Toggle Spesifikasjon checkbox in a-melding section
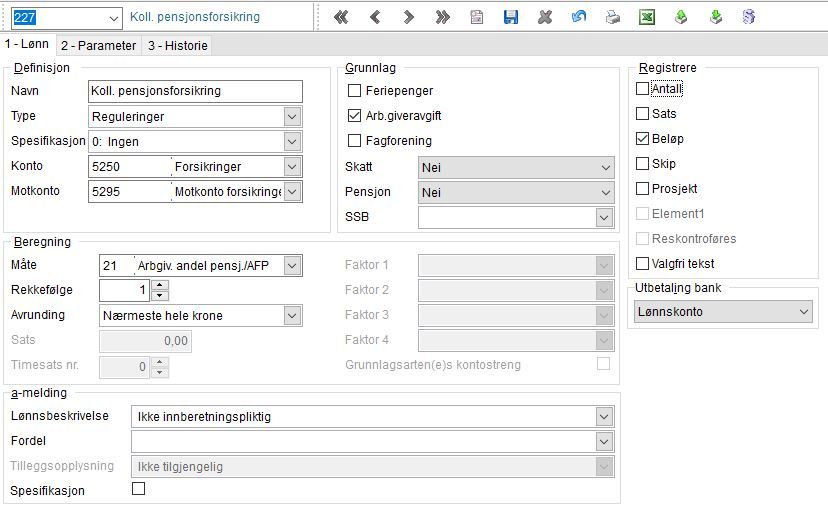The image size is (828, 511). [138, 489]
